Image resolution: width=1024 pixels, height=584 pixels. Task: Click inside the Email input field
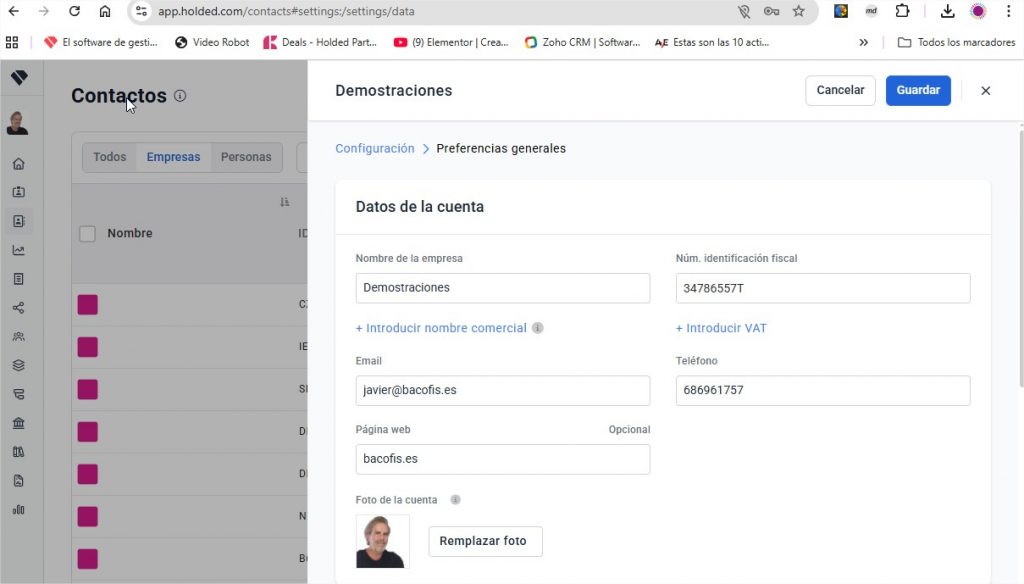pyautogui.click(x=502, y=389)
